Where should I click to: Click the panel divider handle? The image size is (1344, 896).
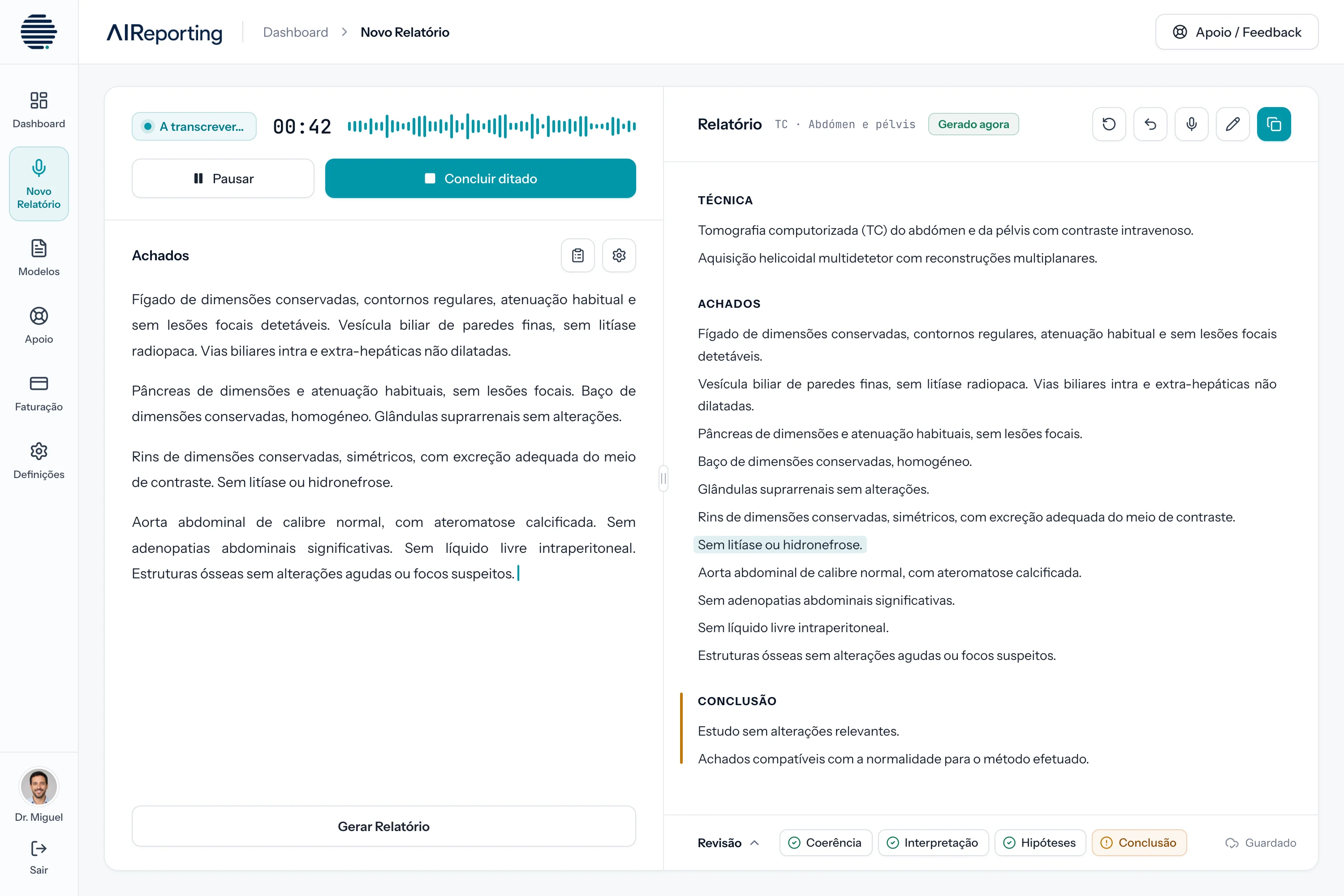pos(663,478)
